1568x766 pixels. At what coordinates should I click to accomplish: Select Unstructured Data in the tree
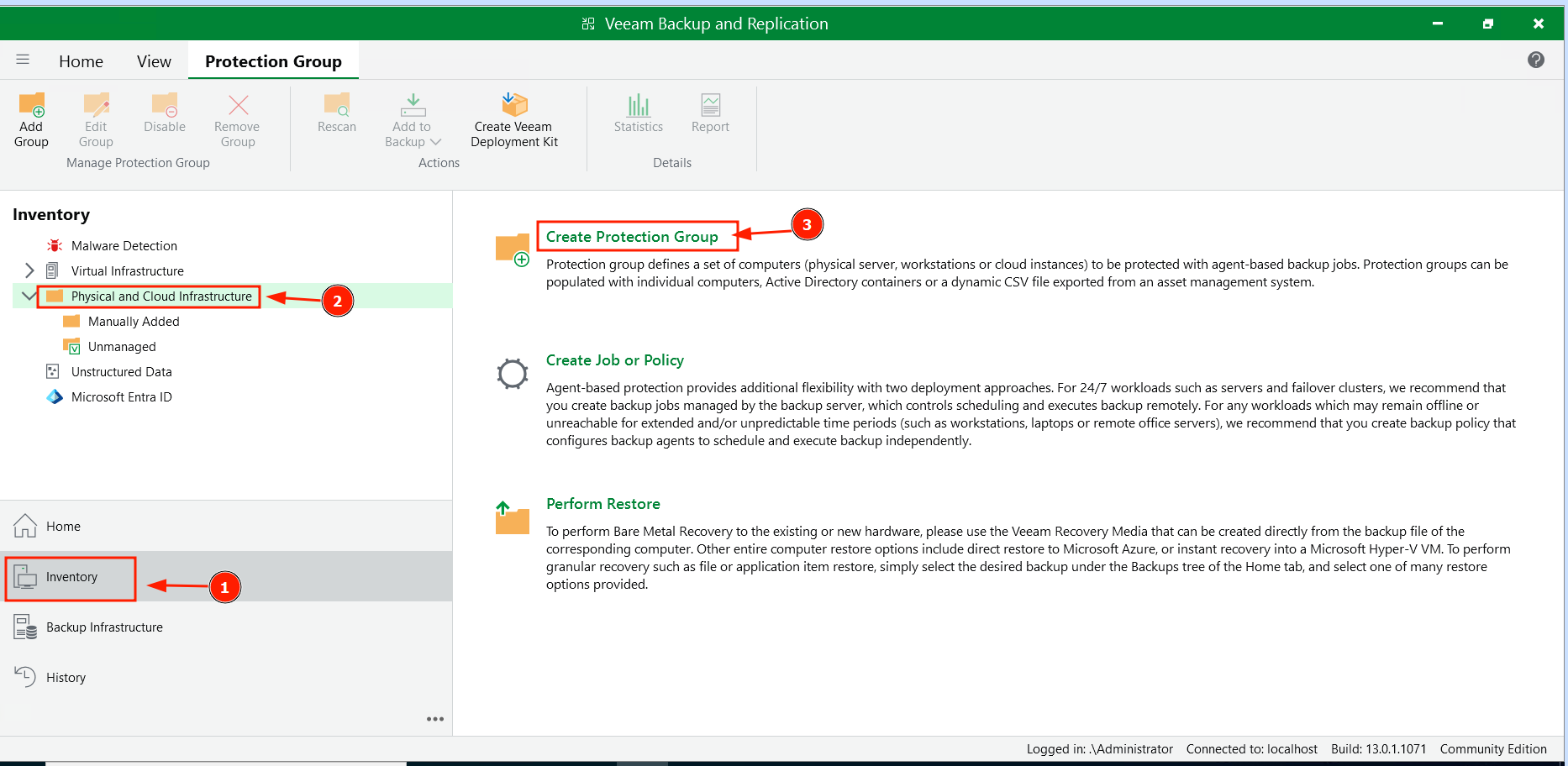tap(122, 371)
